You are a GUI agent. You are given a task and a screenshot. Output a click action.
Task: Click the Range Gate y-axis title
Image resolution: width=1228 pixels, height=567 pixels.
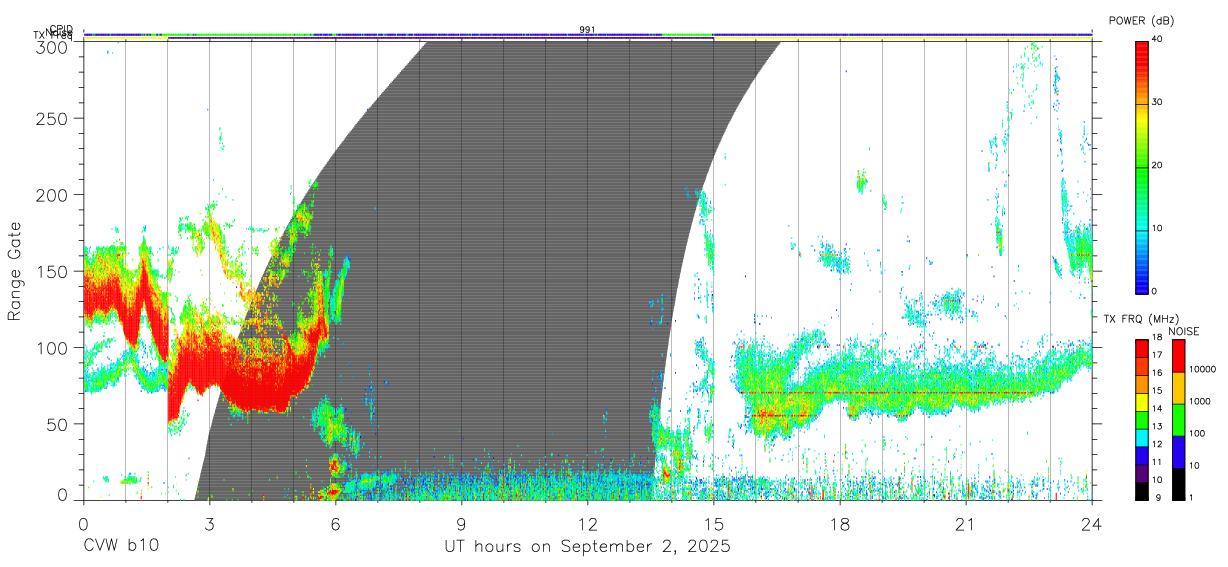coord(16,272)
